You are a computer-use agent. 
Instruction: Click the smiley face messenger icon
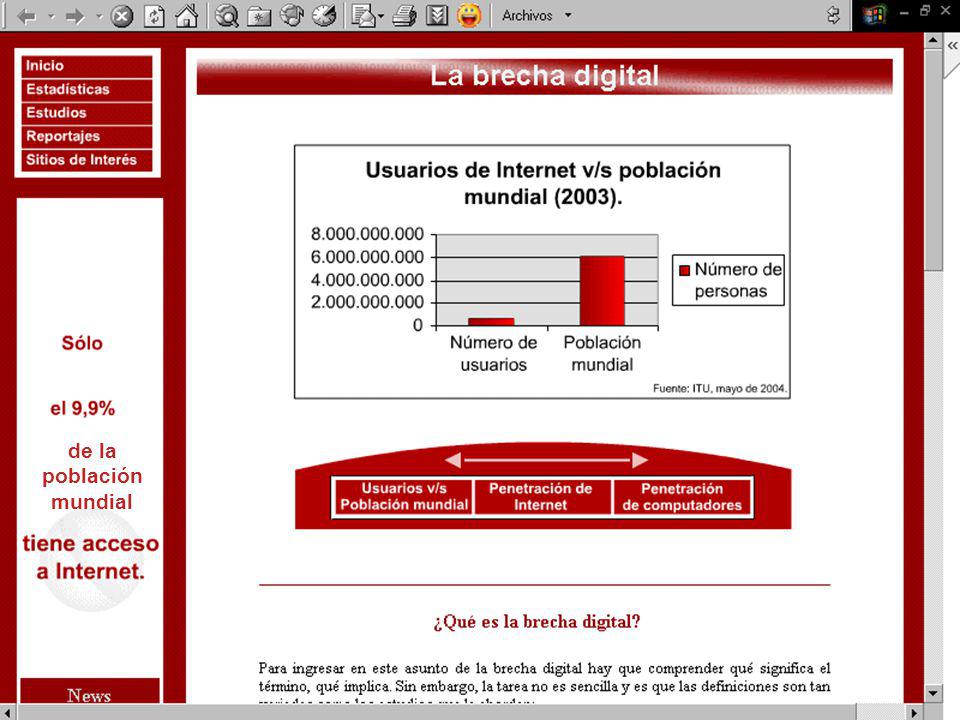[x=469, y=16]
